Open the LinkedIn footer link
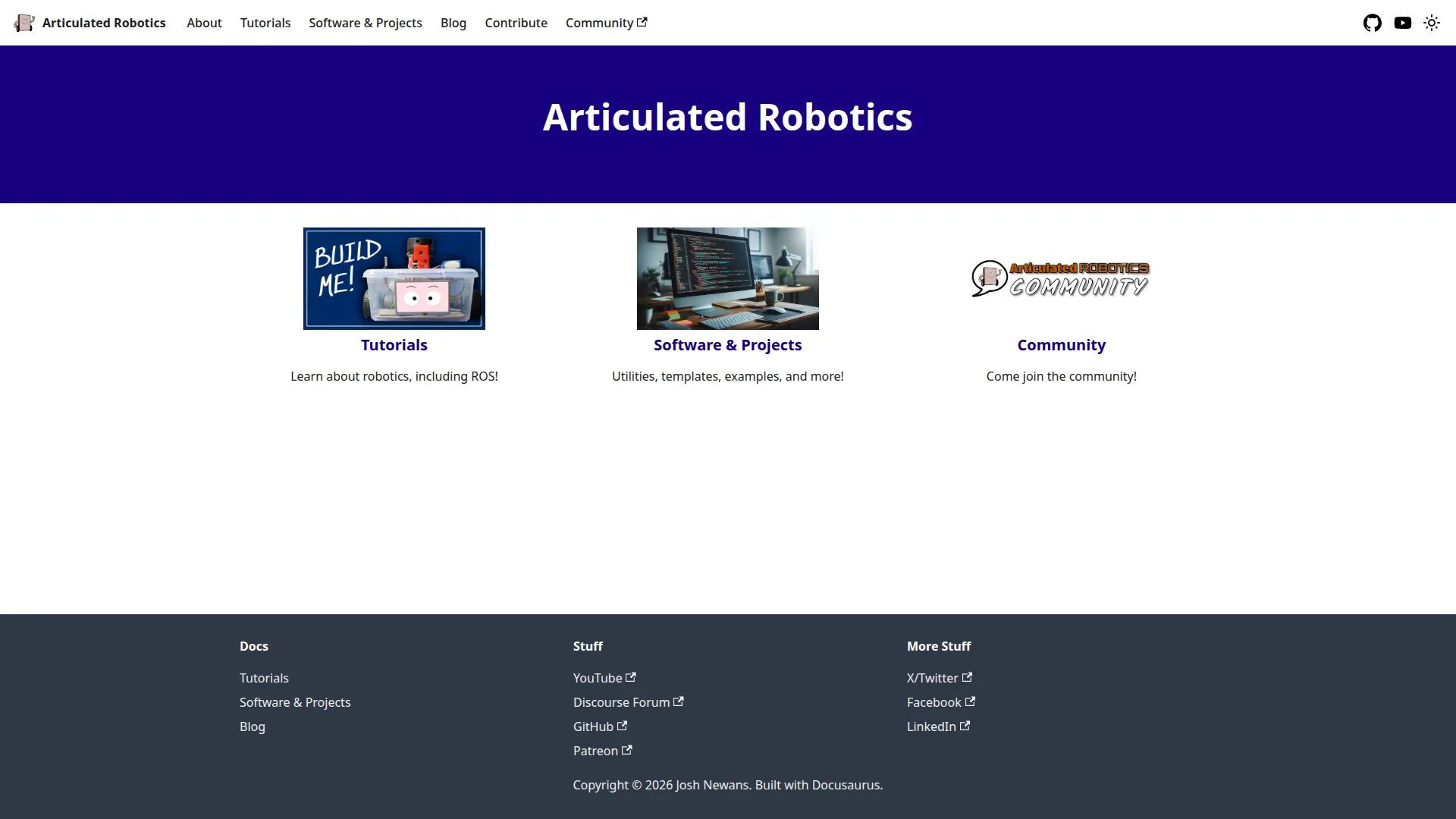 [938, 726]
